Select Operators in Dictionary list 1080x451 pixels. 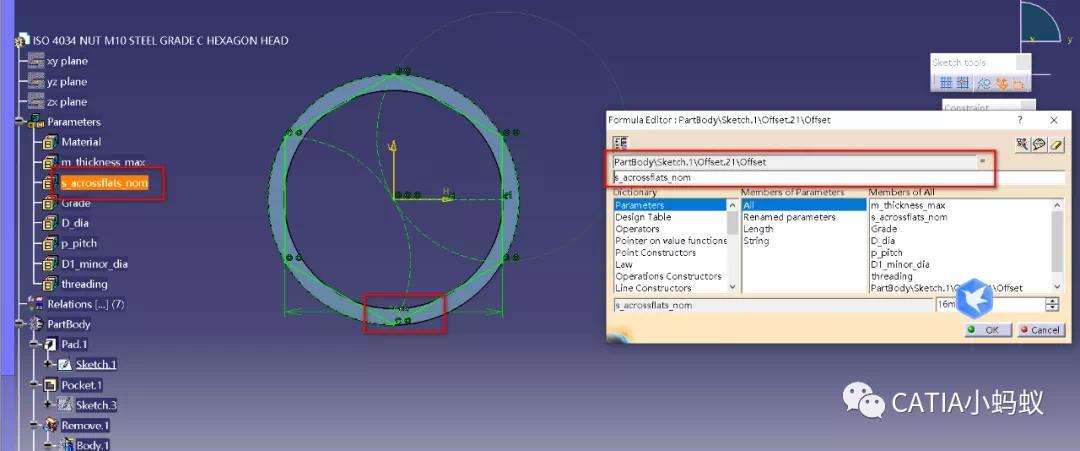tap(637, 229)
